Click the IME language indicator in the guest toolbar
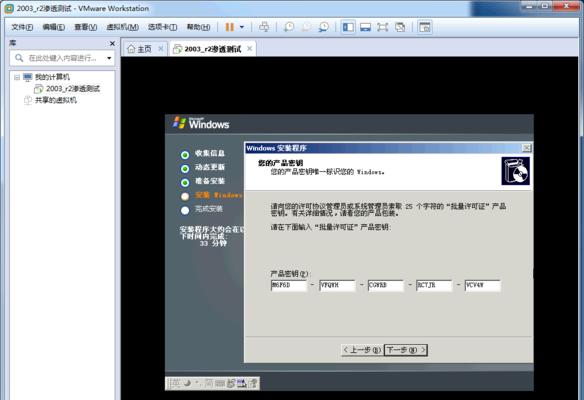The height and width of the screenshot is (400, 584). (176, 383)
